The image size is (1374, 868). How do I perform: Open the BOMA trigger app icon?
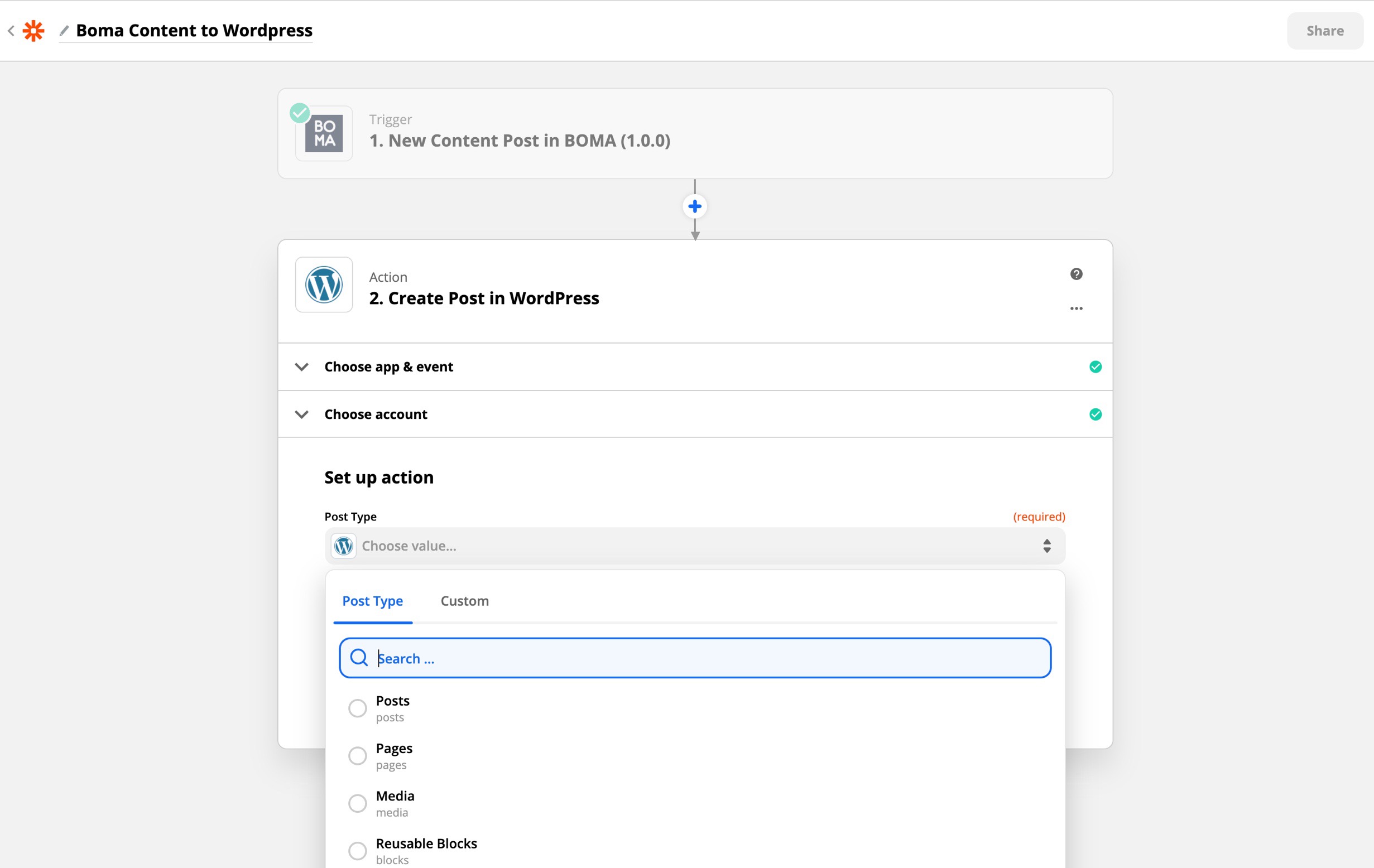pyautogui.click(x=324, y=133)
